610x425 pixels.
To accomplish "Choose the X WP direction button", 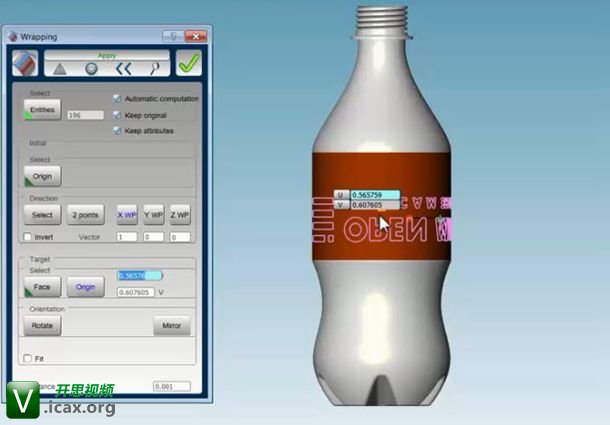I will pyautogui.click(x=127, y=215).
